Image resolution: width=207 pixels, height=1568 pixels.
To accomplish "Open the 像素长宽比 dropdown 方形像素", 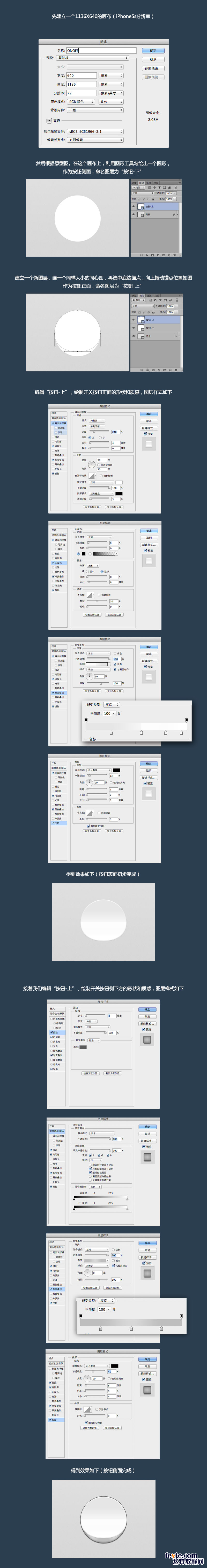I will click(95, 140).
